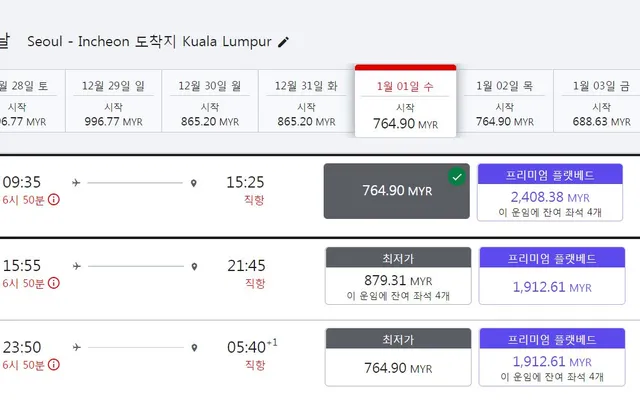
Task: Click the green checkmark on selected fare
Action: pyautogui.click(x=457, y=177)
